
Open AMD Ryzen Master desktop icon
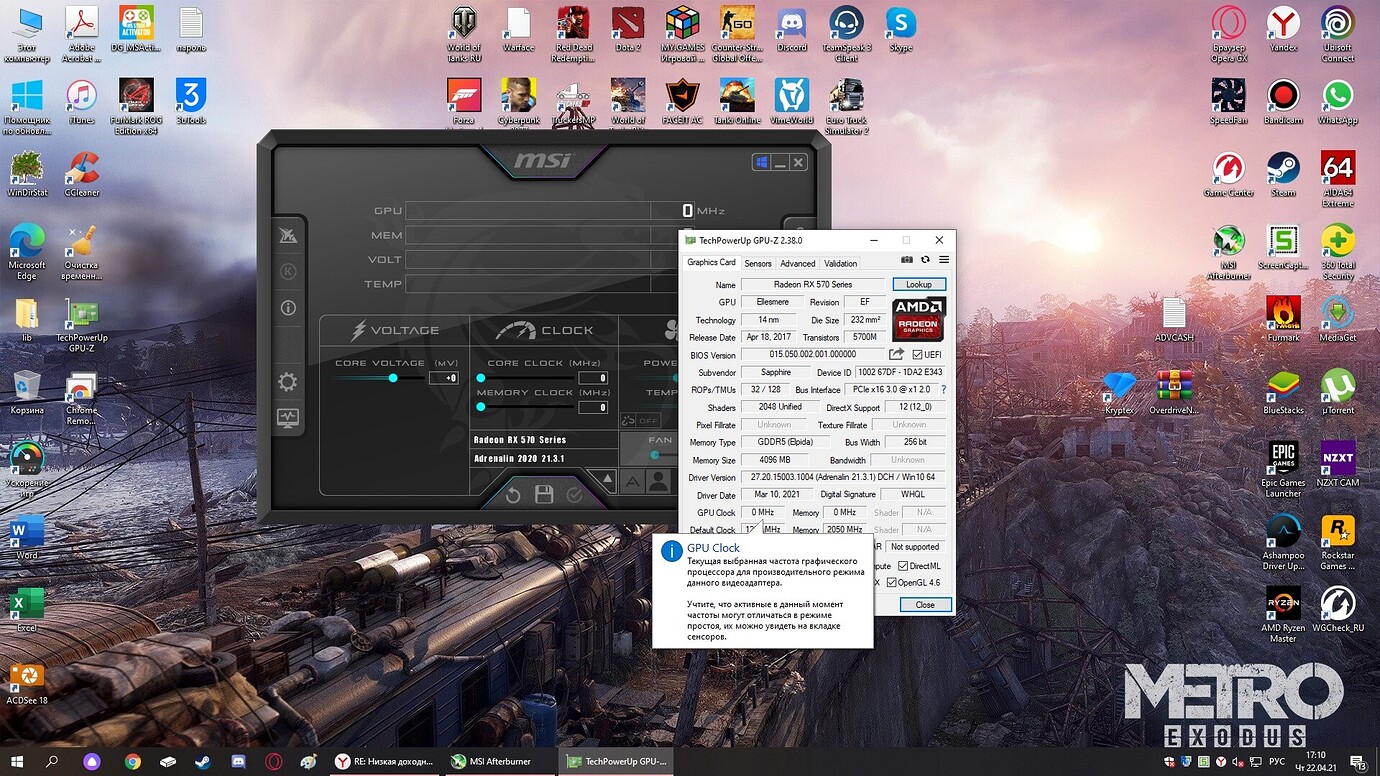coord(1283,614)
